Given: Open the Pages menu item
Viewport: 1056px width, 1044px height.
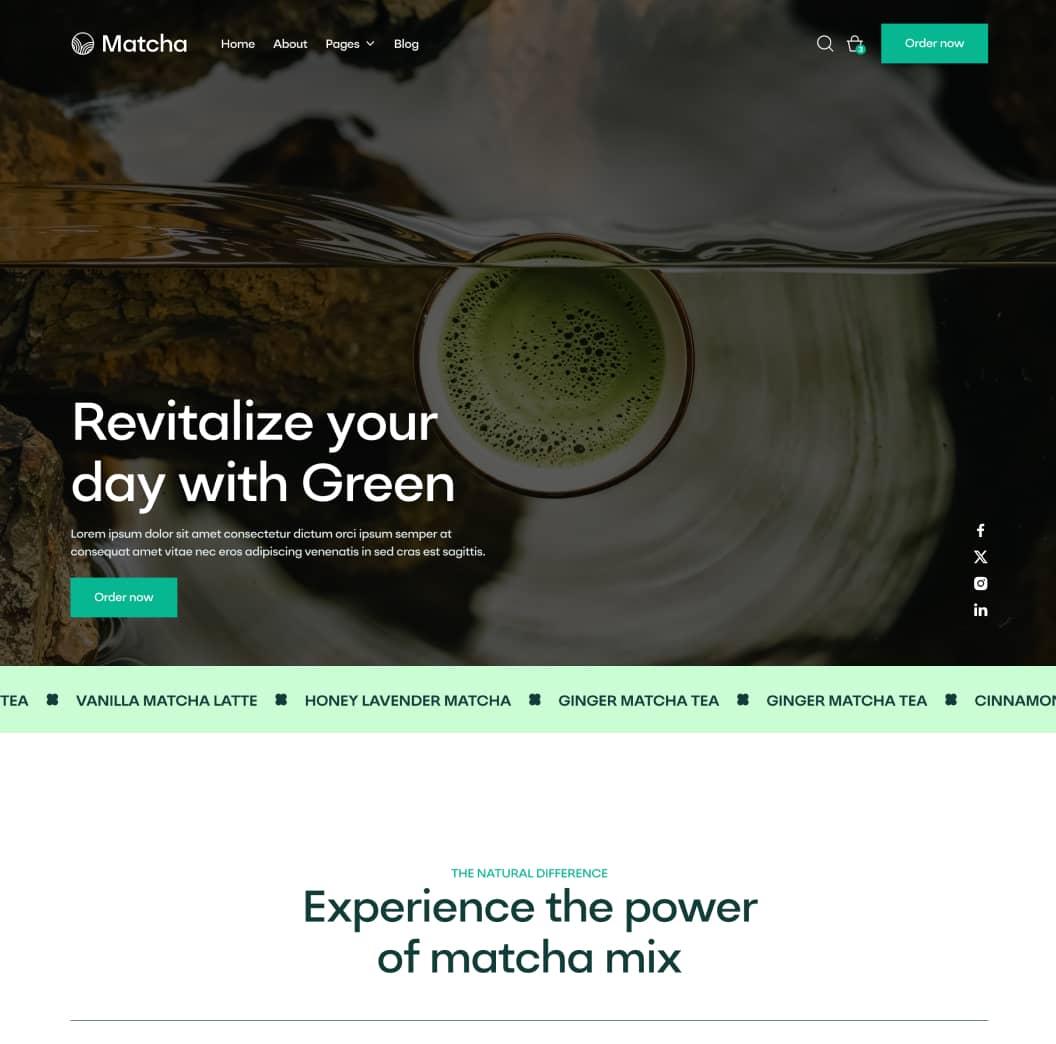Looking at the screenshot, I should click(x=342, y=44).
